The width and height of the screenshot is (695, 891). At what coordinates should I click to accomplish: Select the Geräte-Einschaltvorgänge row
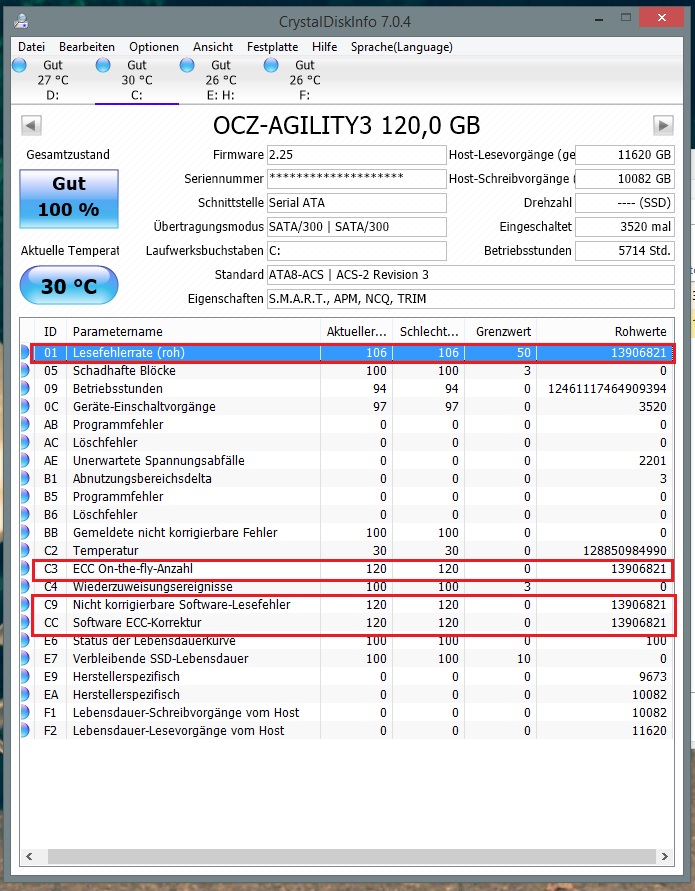coord(347,407)
